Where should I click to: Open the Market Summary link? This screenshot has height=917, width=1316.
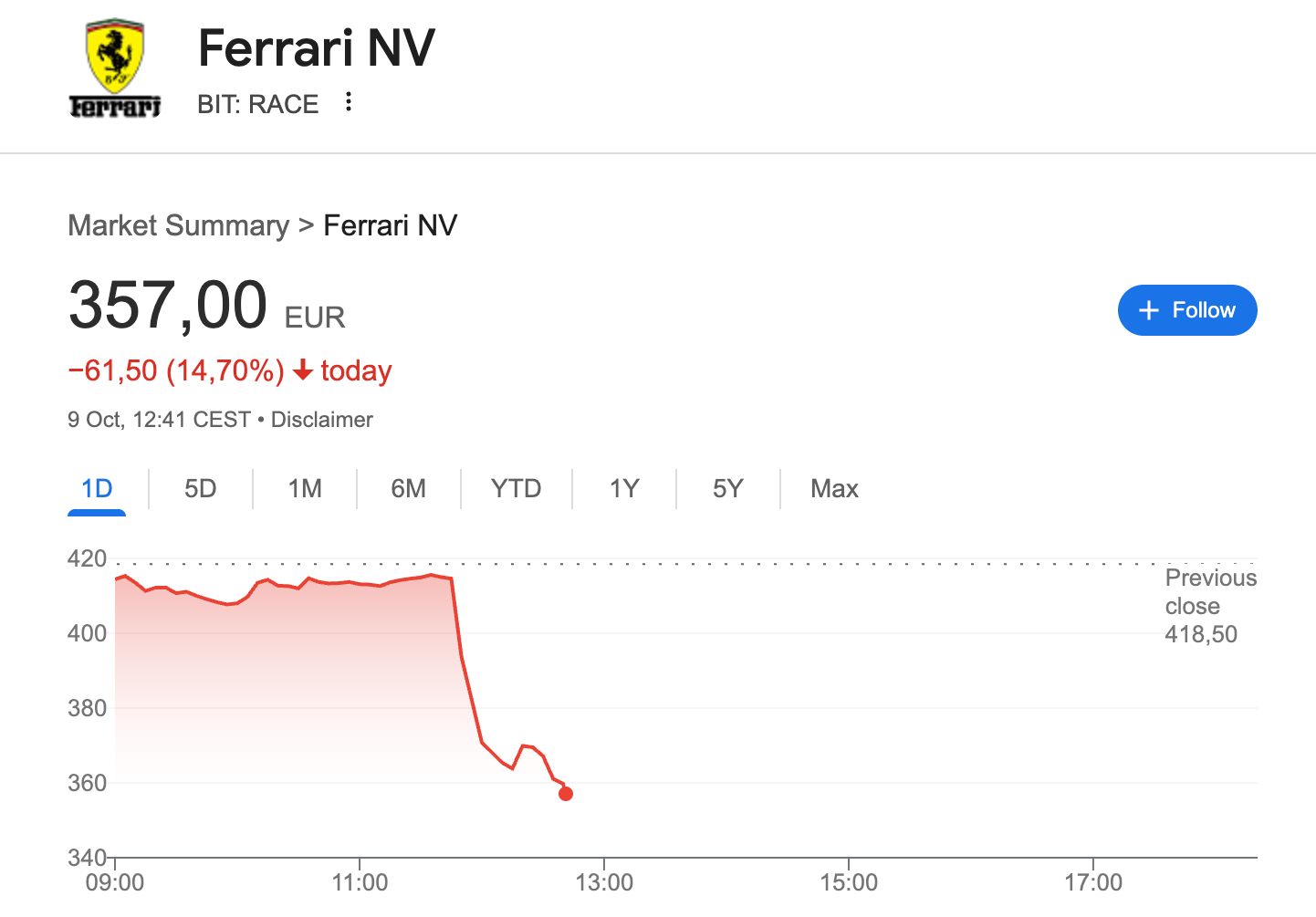pos(178,225)
